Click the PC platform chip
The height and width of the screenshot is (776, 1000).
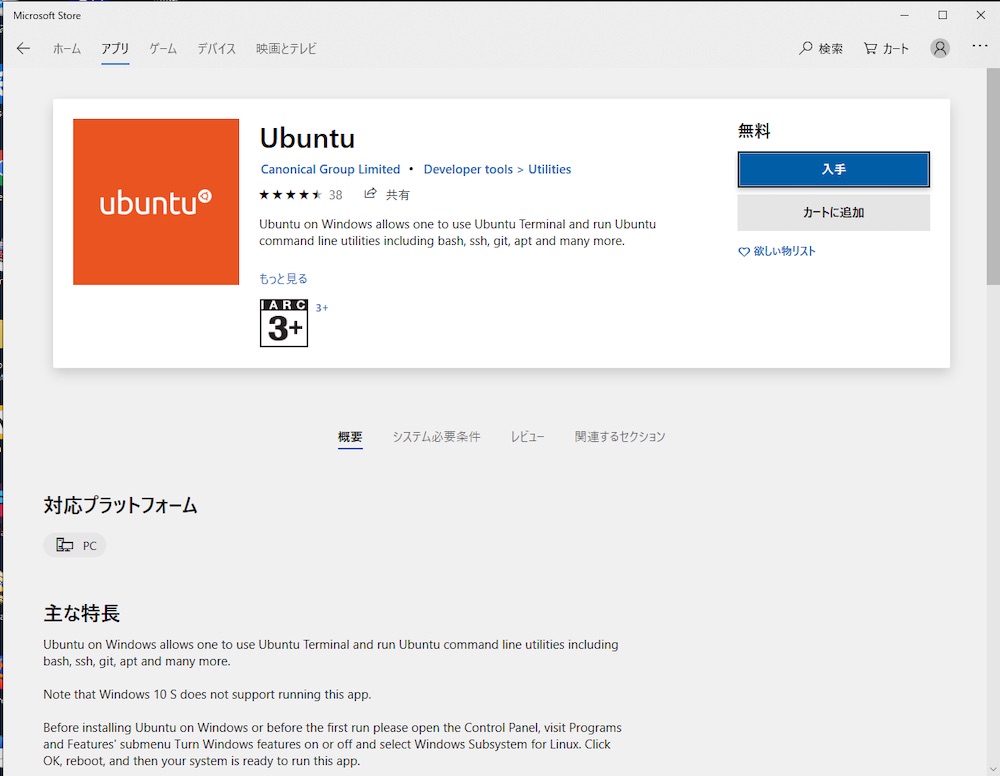[x=75, y=545]
